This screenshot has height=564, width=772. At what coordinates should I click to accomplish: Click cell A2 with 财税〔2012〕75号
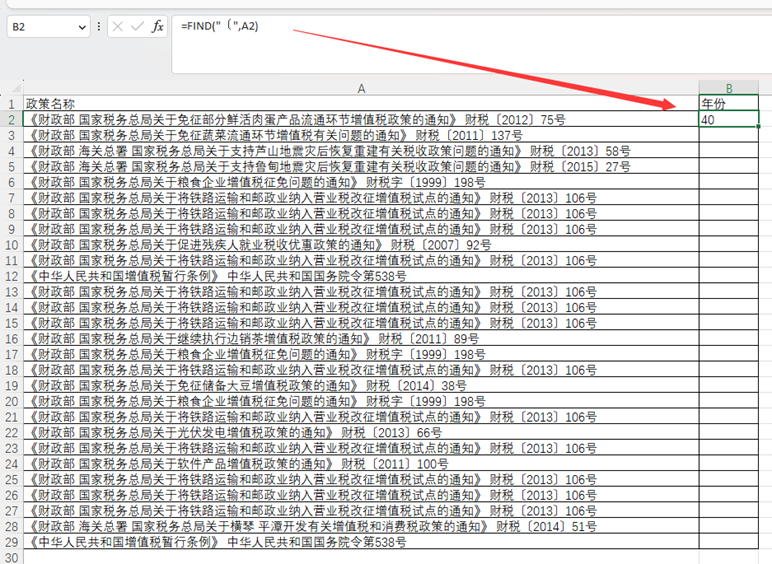pyautogui.click(x=361, y=120)
